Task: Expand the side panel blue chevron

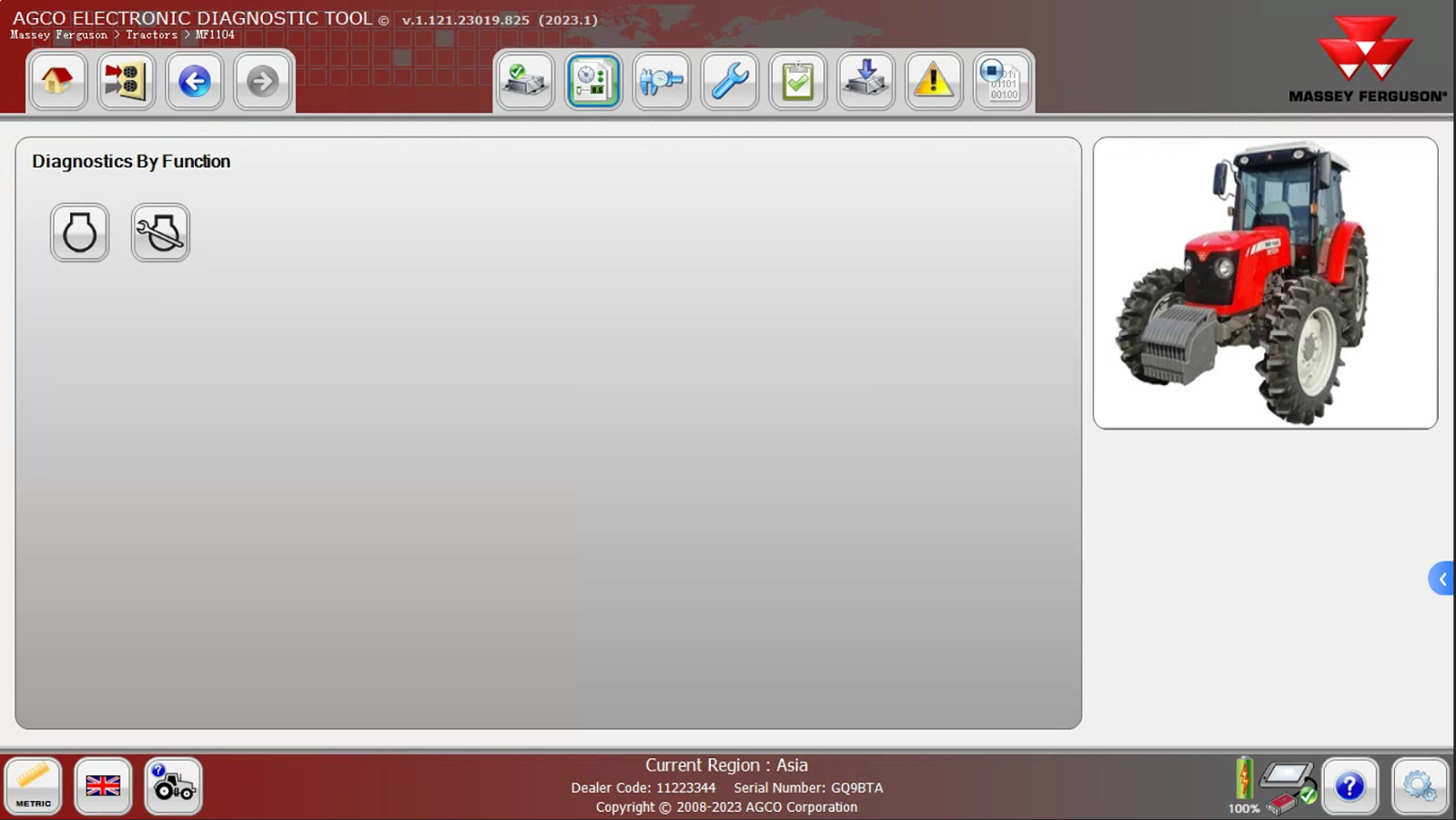Action: pos(1441,579)
